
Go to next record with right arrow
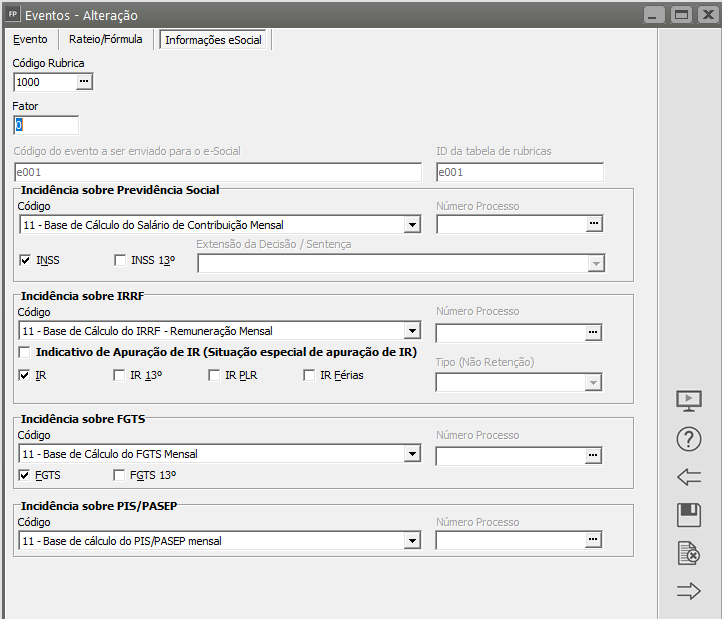coord(689,591)
